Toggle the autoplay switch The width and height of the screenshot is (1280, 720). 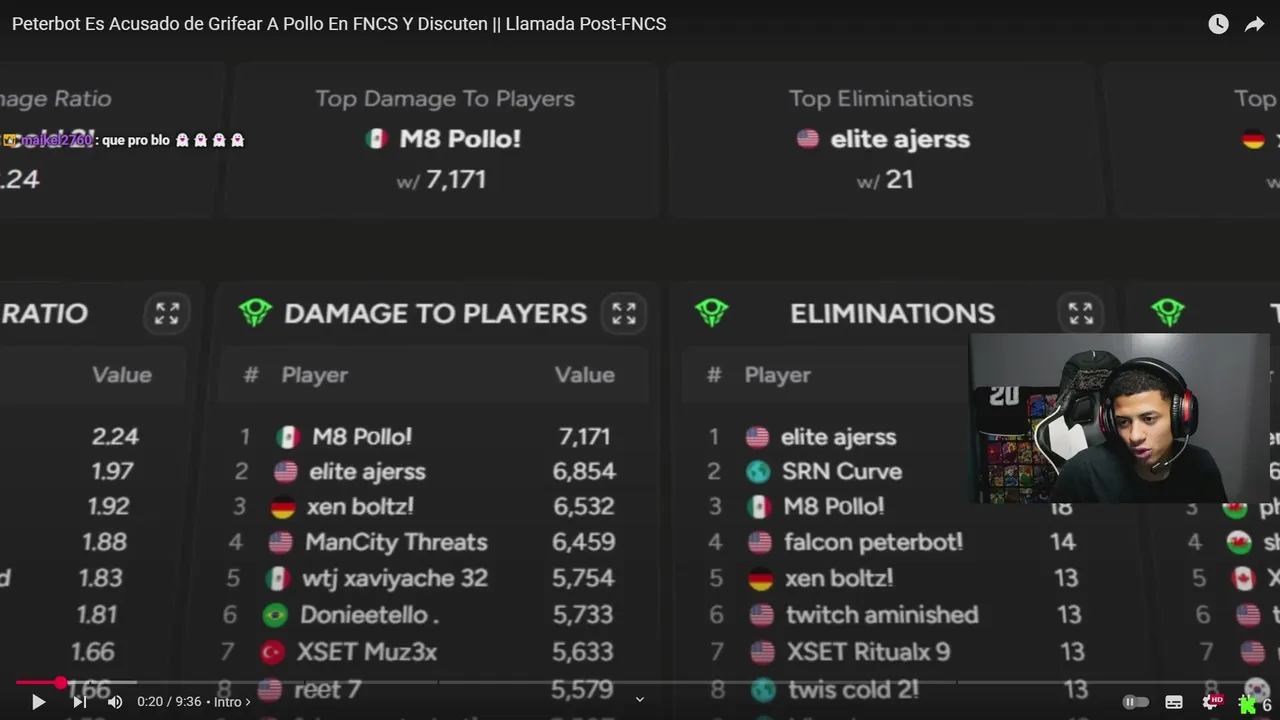tap(1136, 702)
